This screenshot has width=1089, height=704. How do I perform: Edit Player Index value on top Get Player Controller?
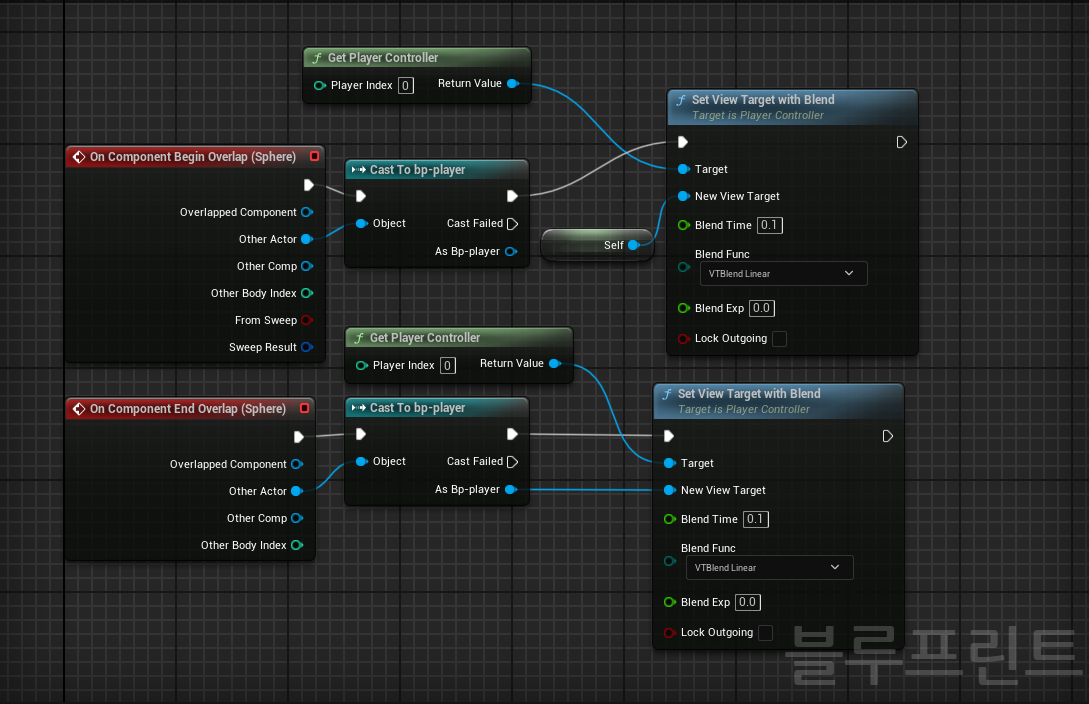(x=406, y=85)
